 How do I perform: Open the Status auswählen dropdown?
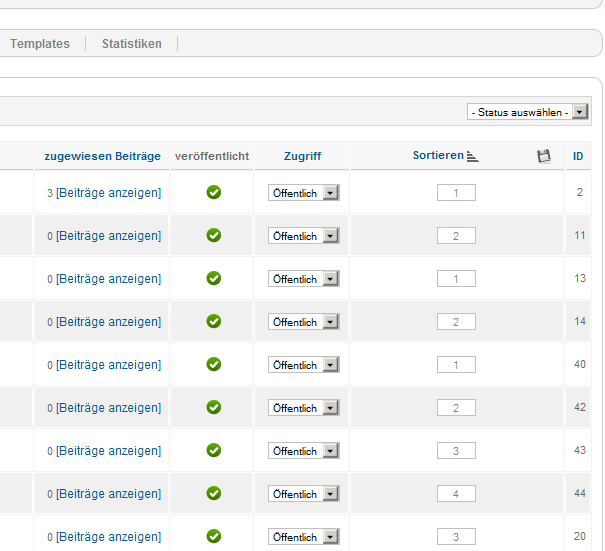coord(527,112)
